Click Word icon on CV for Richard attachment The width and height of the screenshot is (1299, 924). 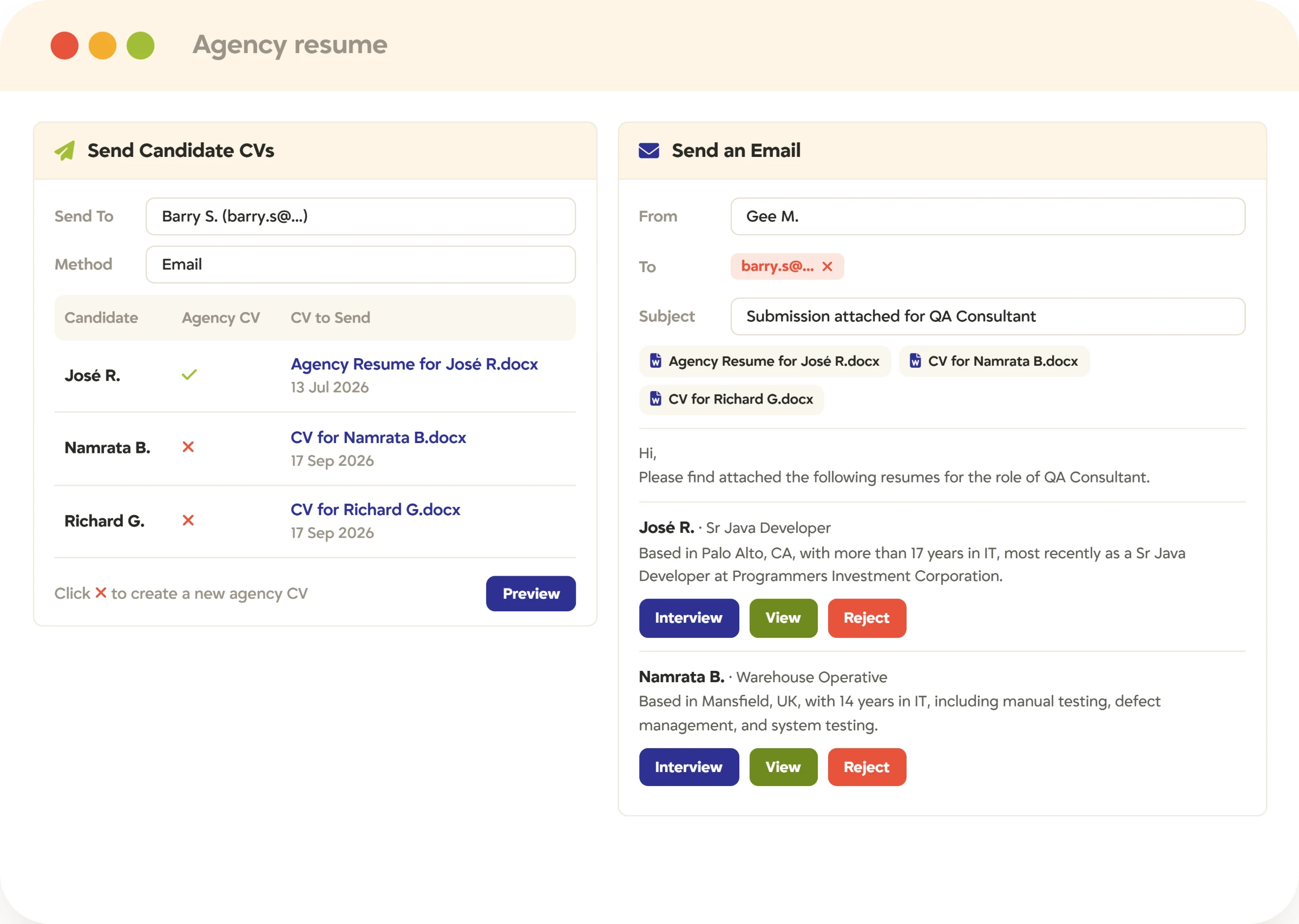(x=655, y=399)
